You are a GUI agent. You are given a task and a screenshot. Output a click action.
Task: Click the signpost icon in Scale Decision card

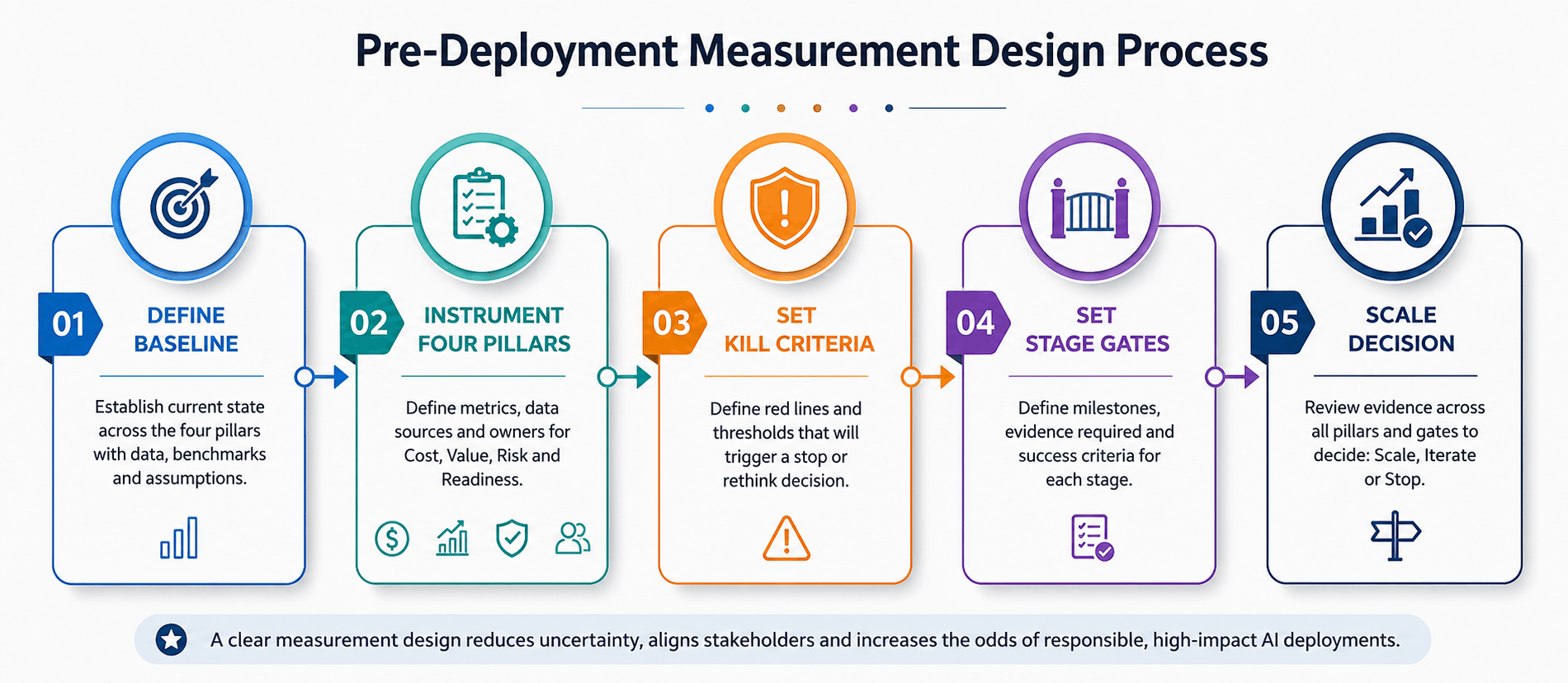pos(1395,536)
